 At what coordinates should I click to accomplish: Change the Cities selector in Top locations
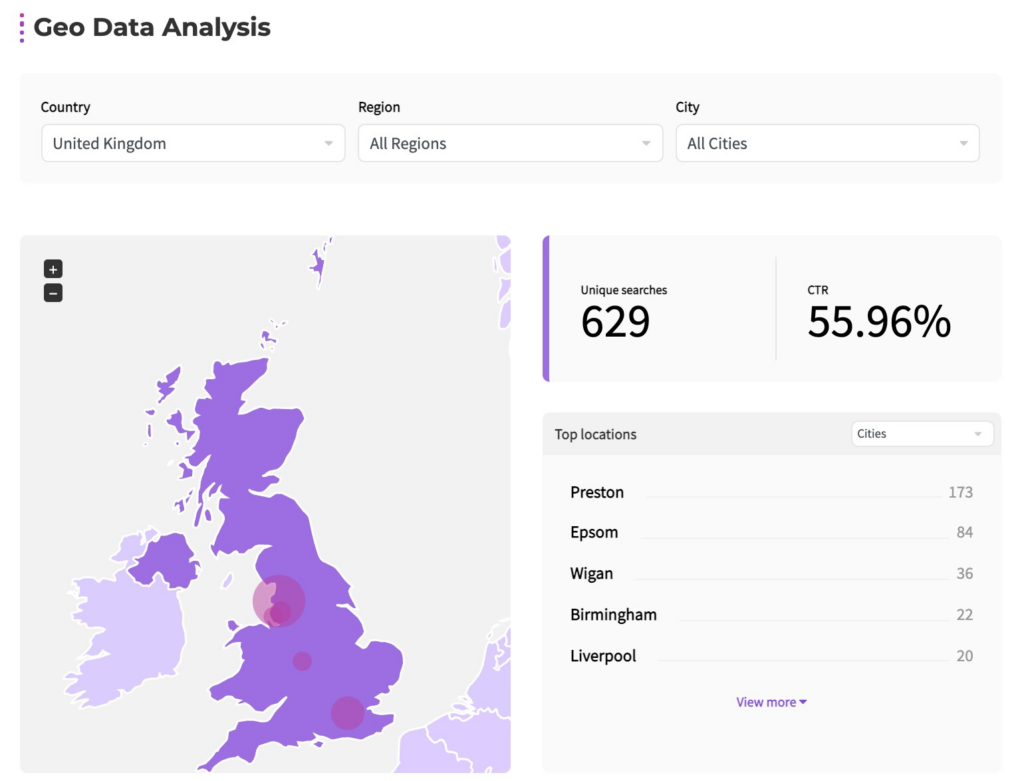920,433
